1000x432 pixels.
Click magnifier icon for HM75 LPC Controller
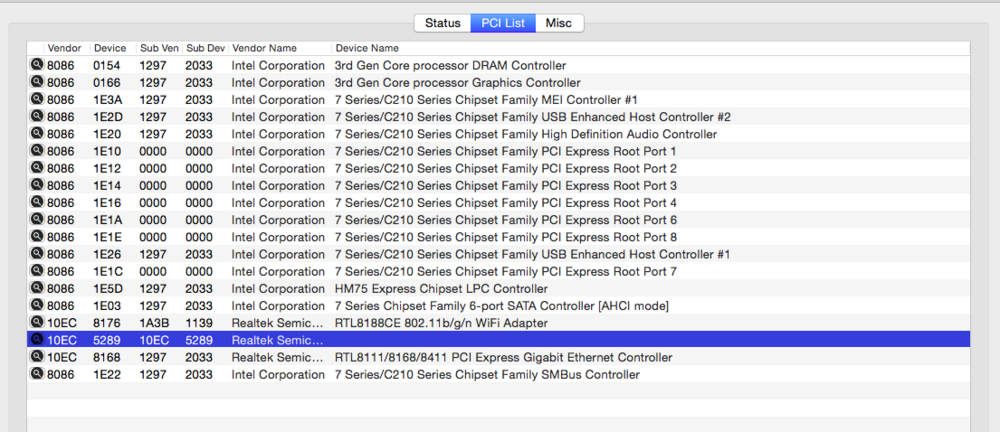(x=37, y=288)
